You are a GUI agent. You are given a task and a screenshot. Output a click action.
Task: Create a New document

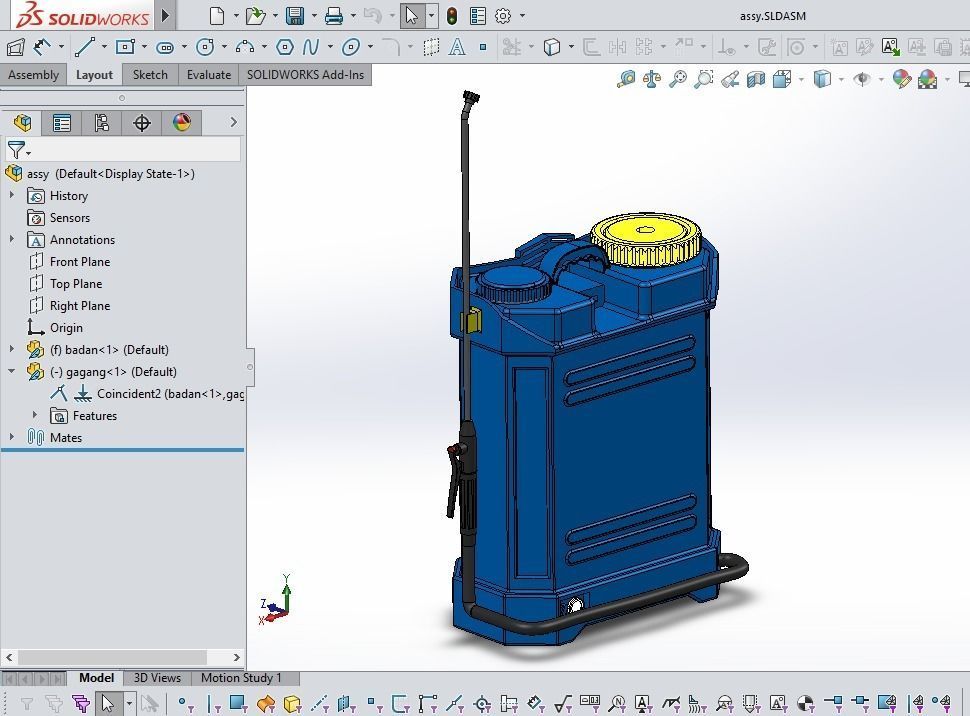pos(216,15)
